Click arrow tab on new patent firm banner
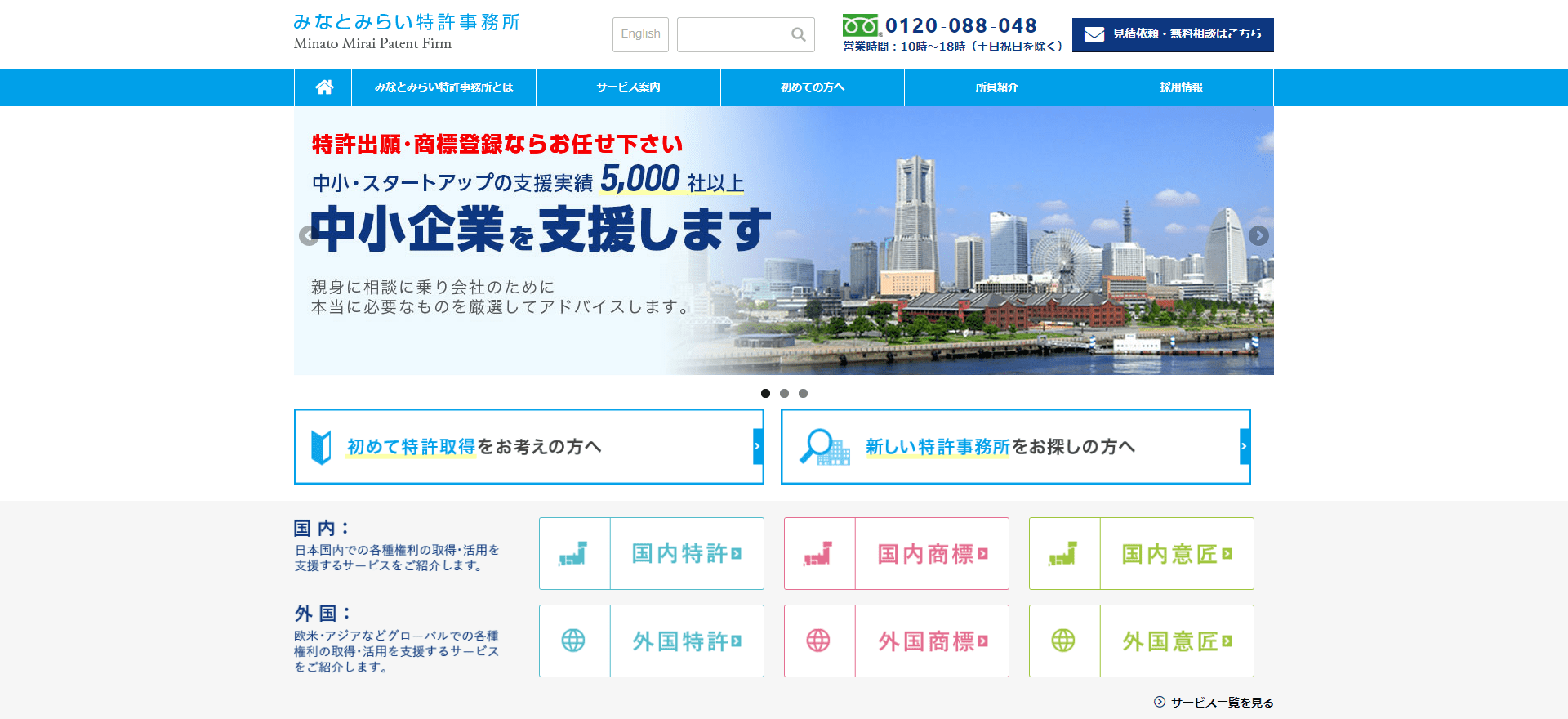 (1245, 446)
